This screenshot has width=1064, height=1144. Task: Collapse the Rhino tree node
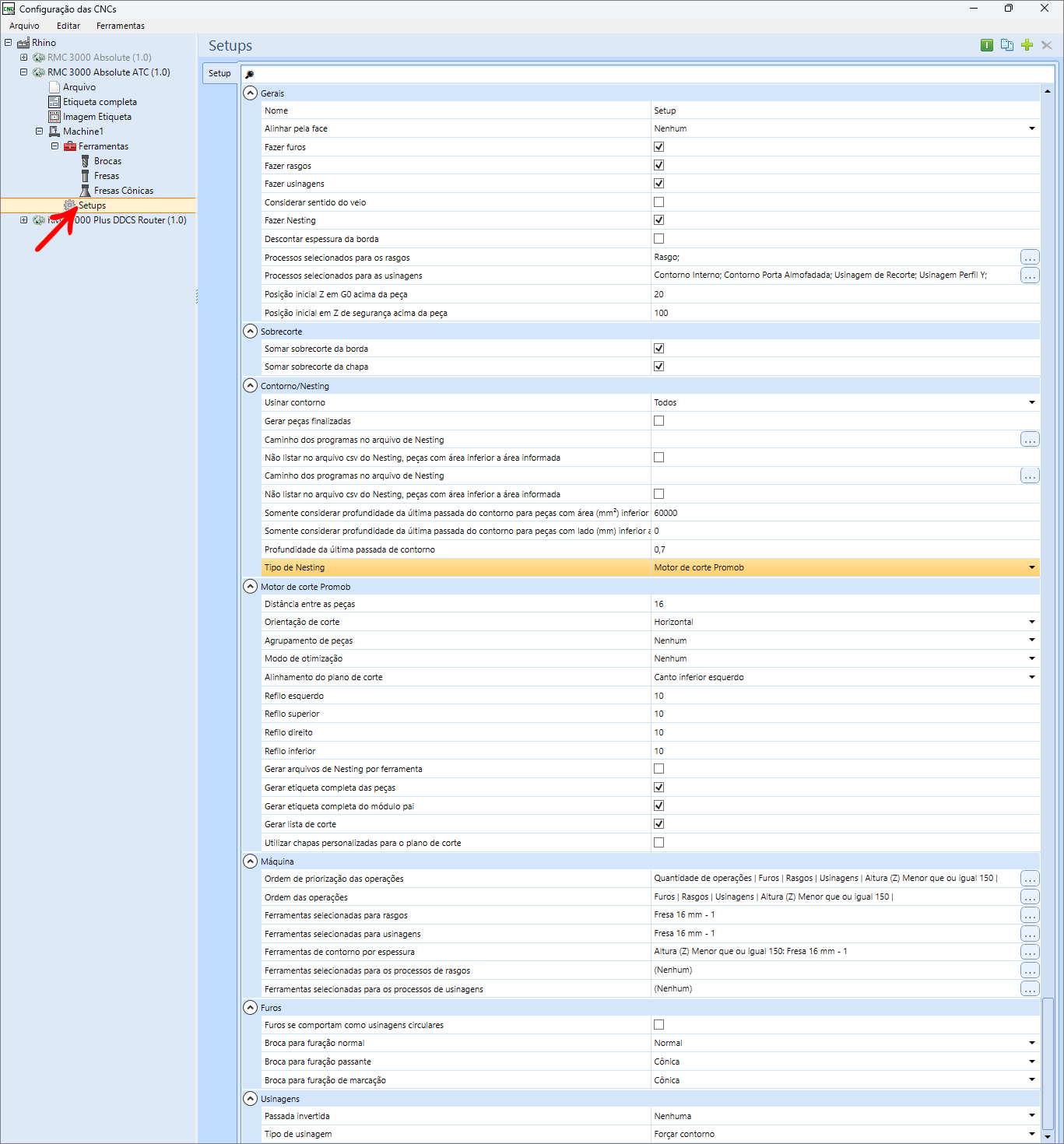click(x=9, y=43)
